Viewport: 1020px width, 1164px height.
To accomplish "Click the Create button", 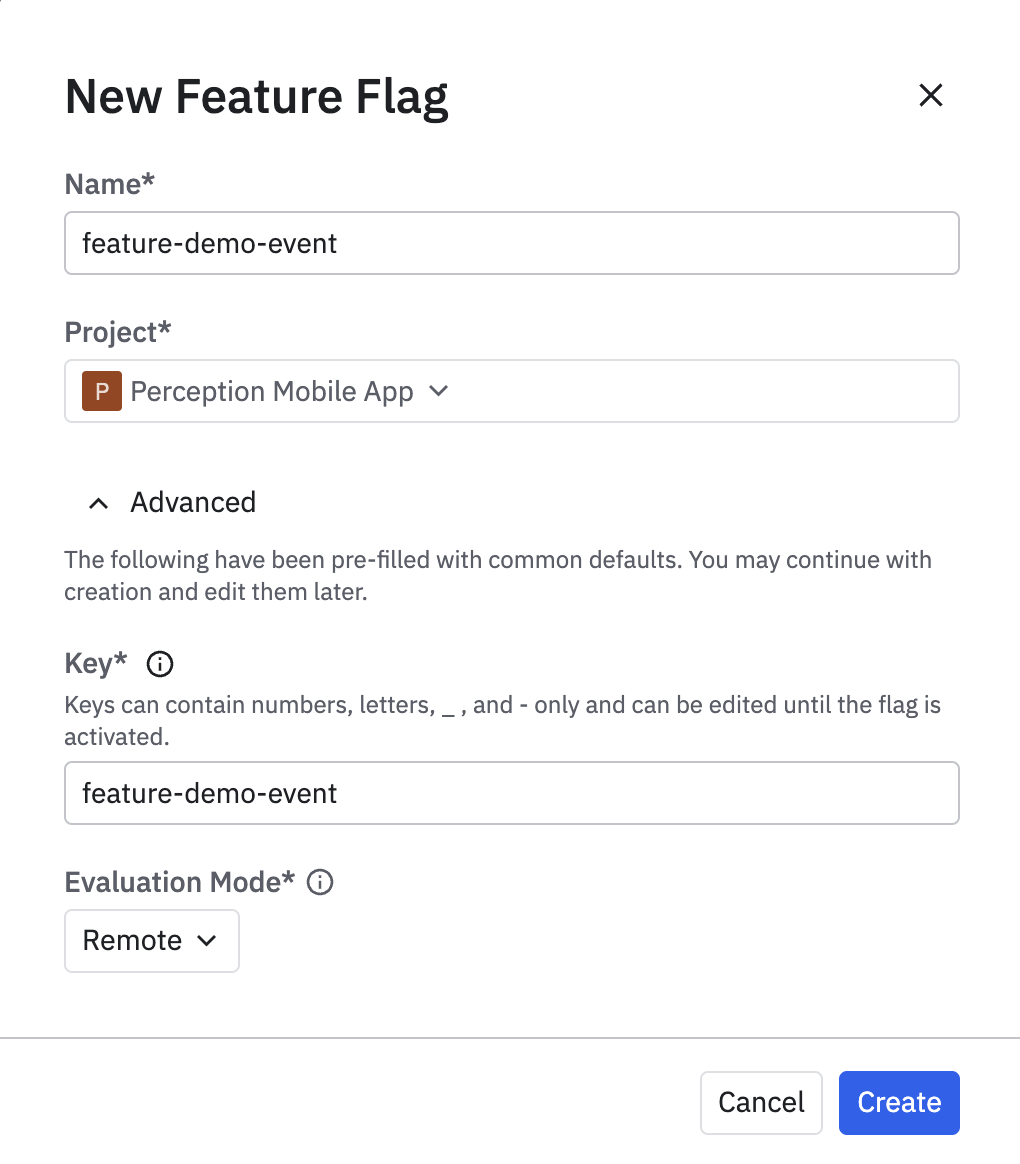I will (x=898, y=1102).
